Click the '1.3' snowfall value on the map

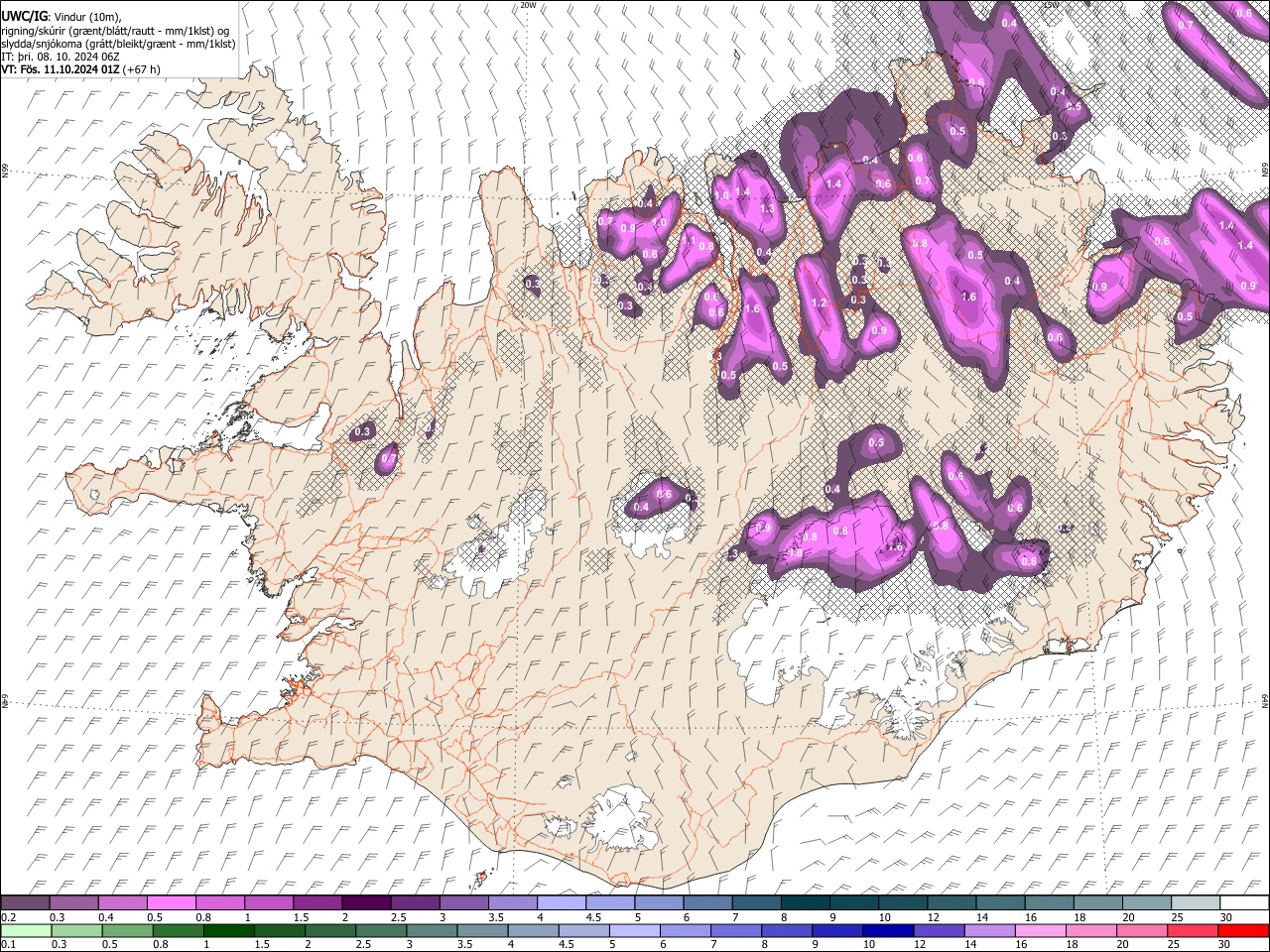(766, 209)
